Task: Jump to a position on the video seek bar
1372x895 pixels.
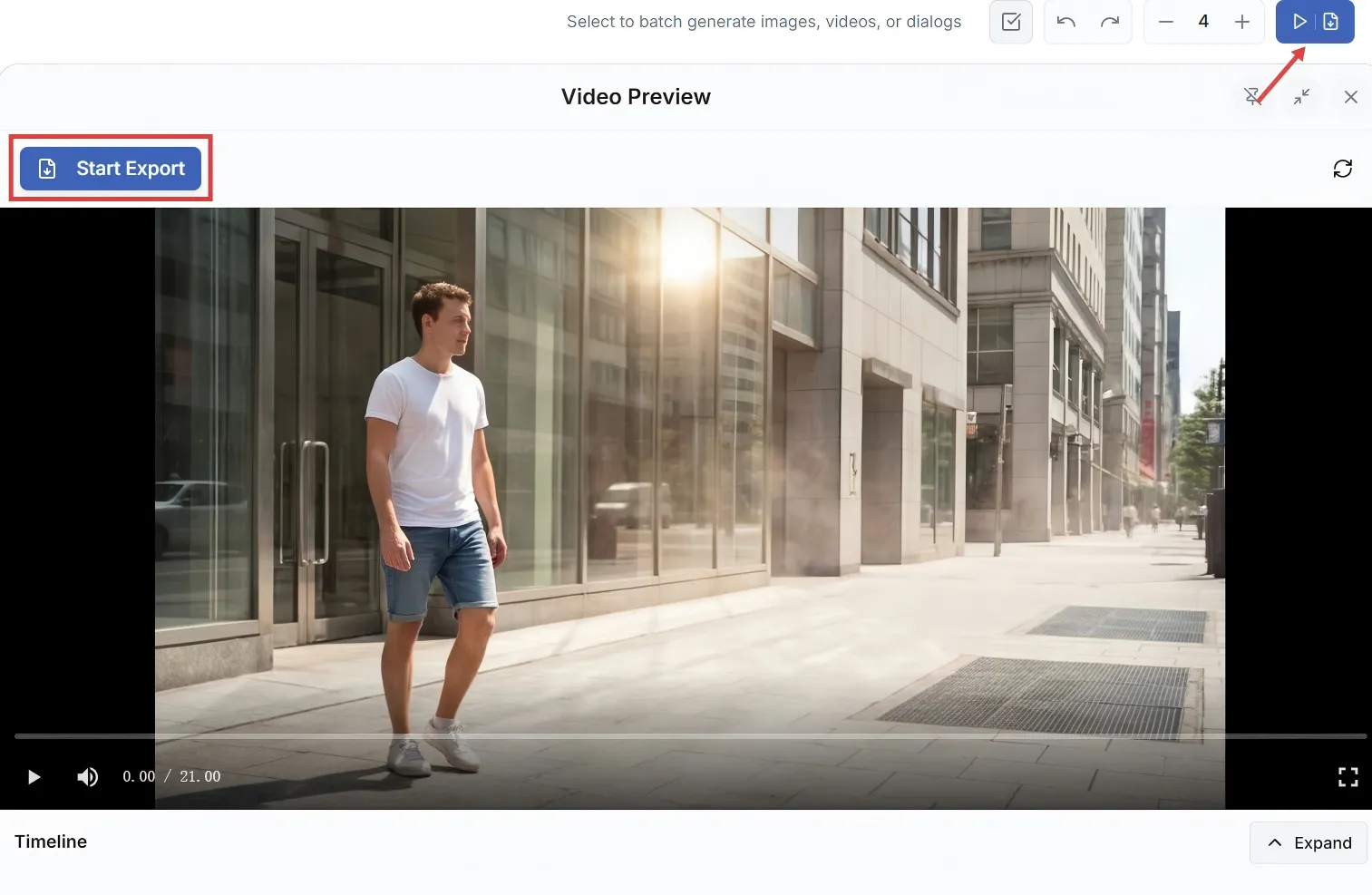Action: point(686,736)
